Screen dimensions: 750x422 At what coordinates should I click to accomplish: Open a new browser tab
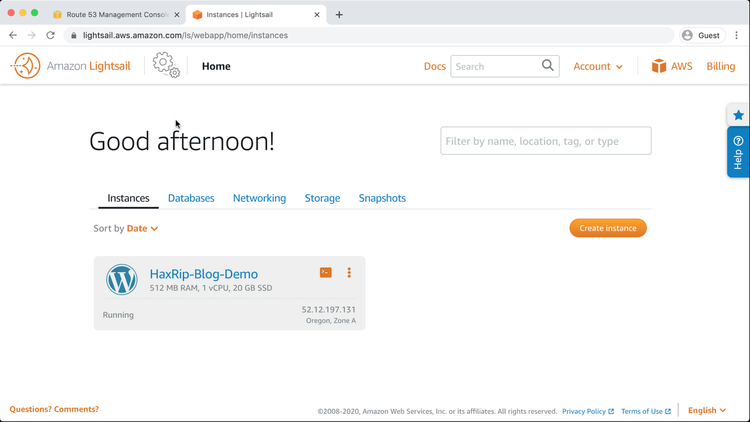tap(339, 15)
